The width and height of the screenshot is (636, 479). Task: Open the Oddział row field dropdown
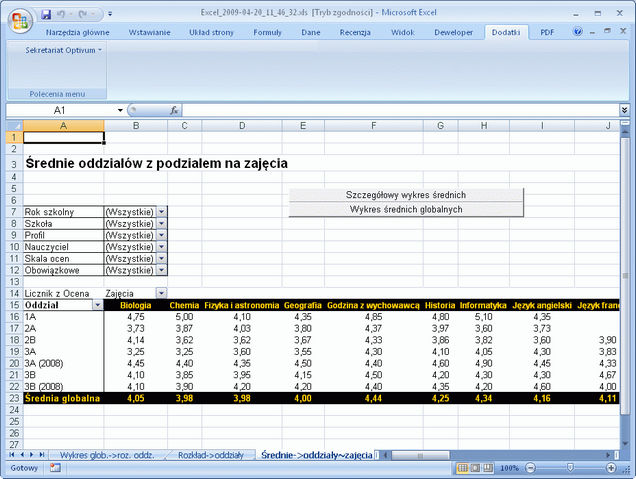(98, 305)
